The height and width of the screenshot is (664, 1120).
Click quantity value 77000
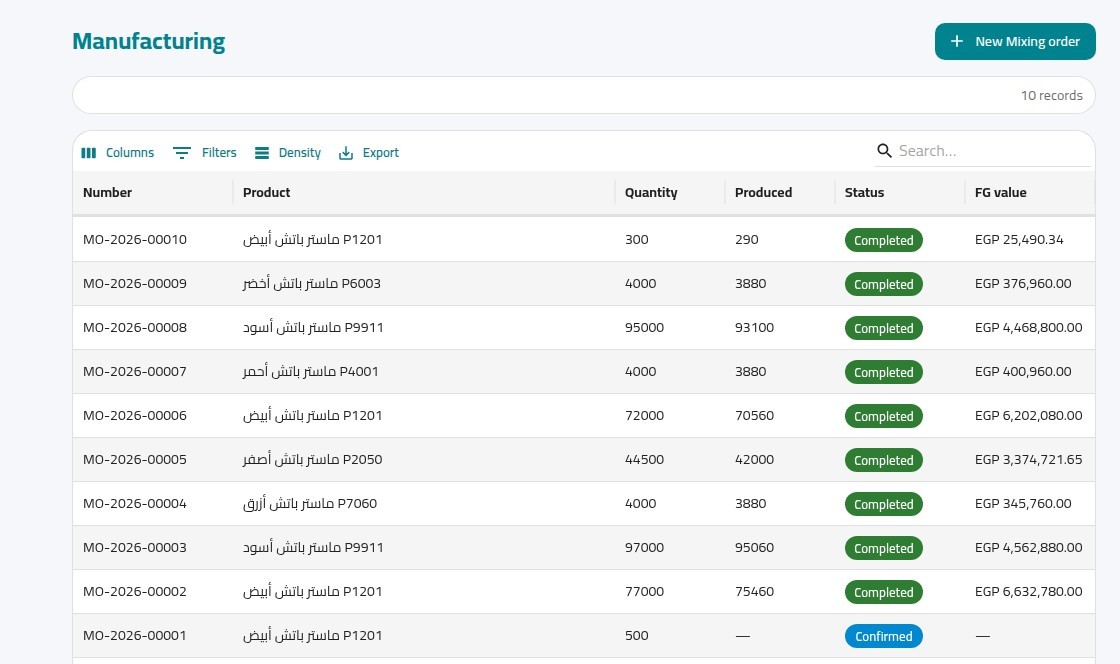pyautogui.click(x=644, y=592)
